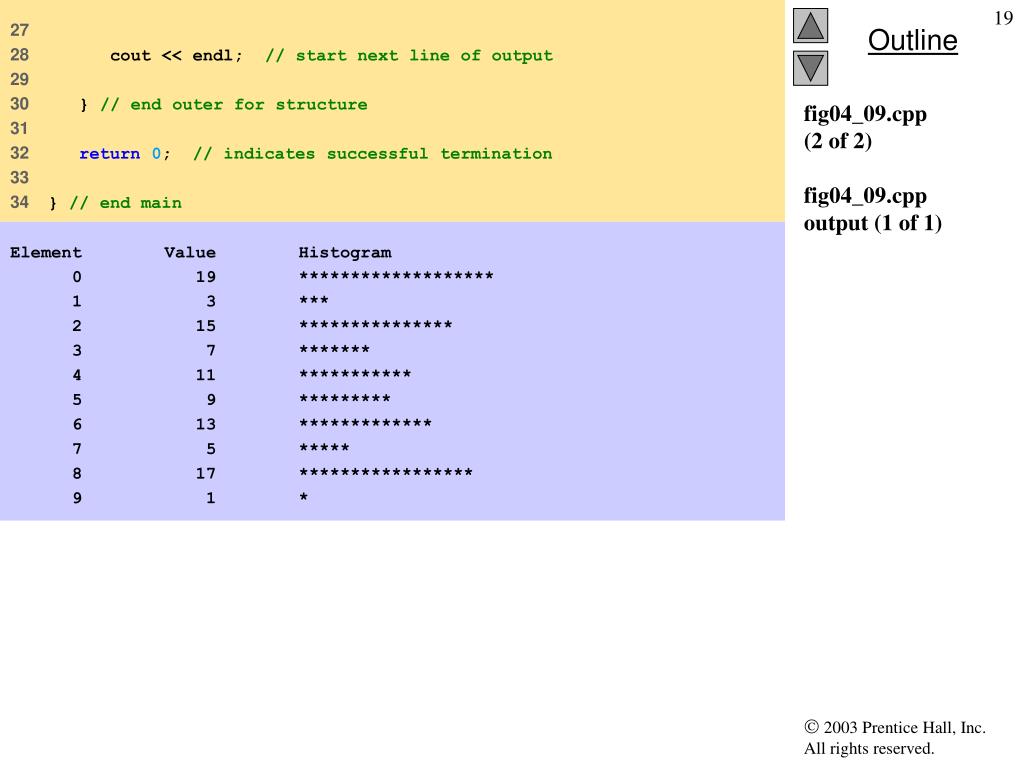Click the value 19 in the output table
The image size is (1024, 768).
(x=205, y=277)
